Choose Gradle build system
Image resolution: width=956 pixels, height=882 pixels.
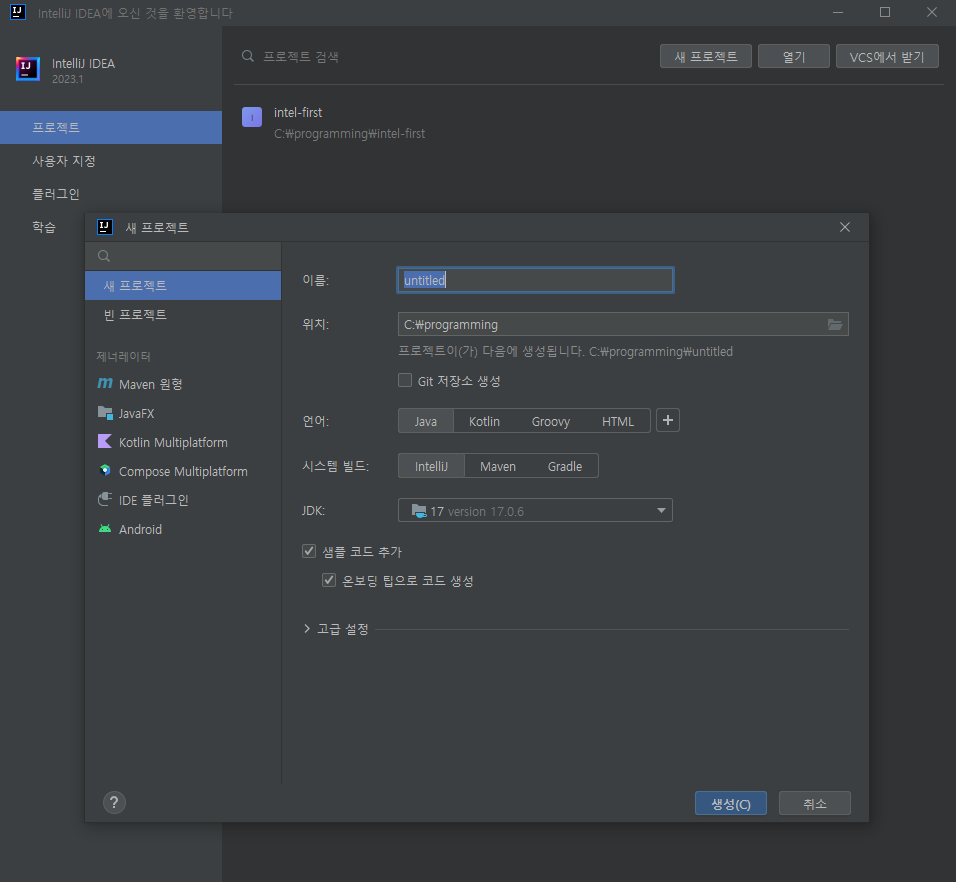(x=565, y=466)
